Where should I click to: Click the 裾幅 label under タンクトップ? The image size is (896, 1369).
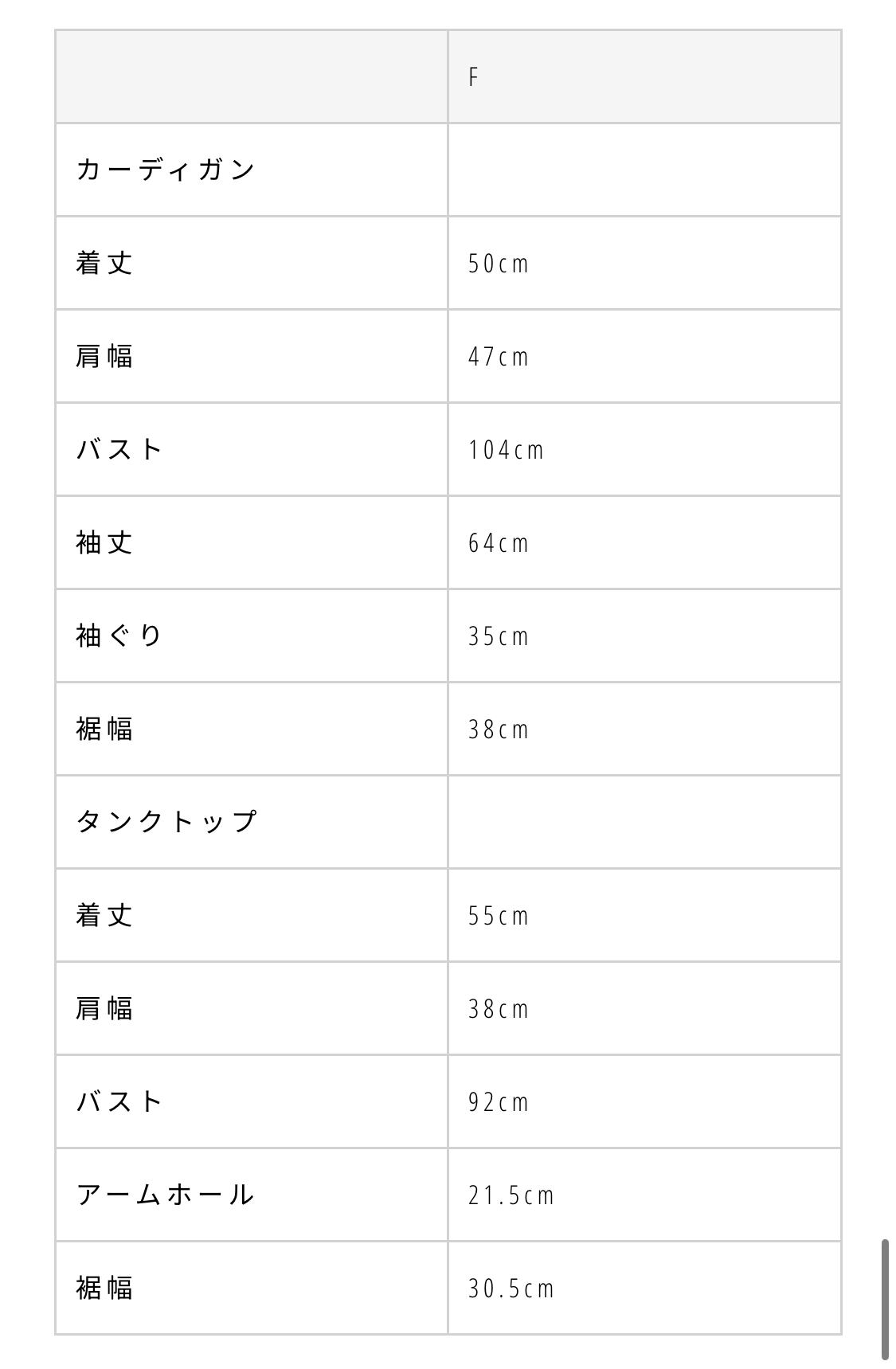click(x=104, y=1289)
